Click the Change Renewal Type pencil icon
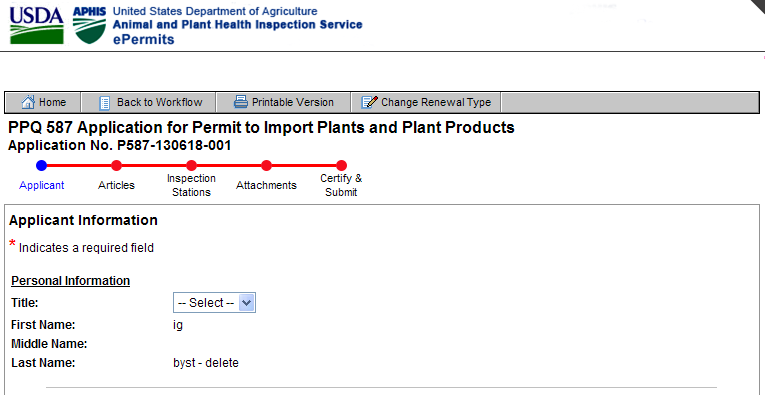Viewport: 765px width, 395px height. [x=369, y=102]
